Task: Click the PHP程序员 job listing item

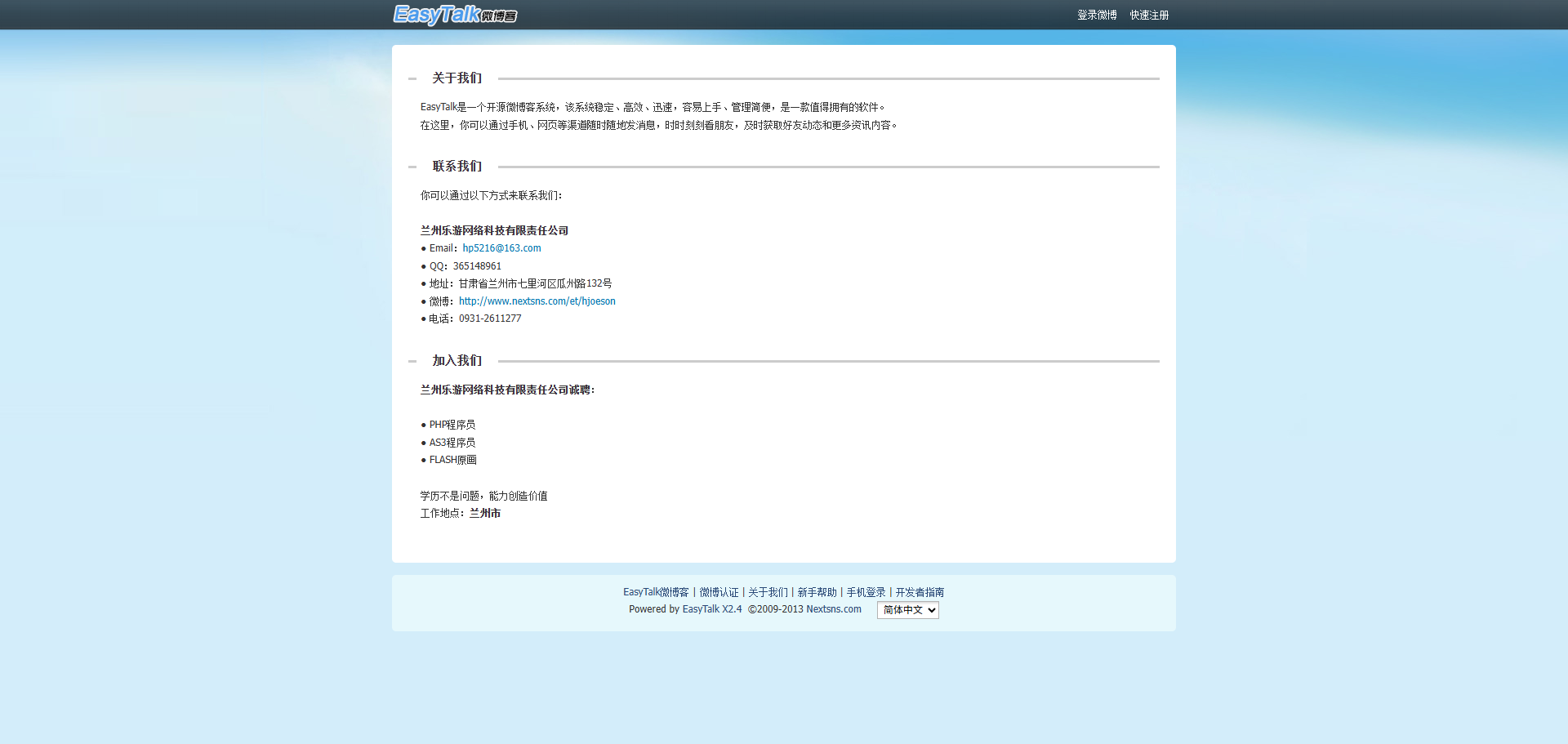Action: pyautogui.click(x=452, y=425)
